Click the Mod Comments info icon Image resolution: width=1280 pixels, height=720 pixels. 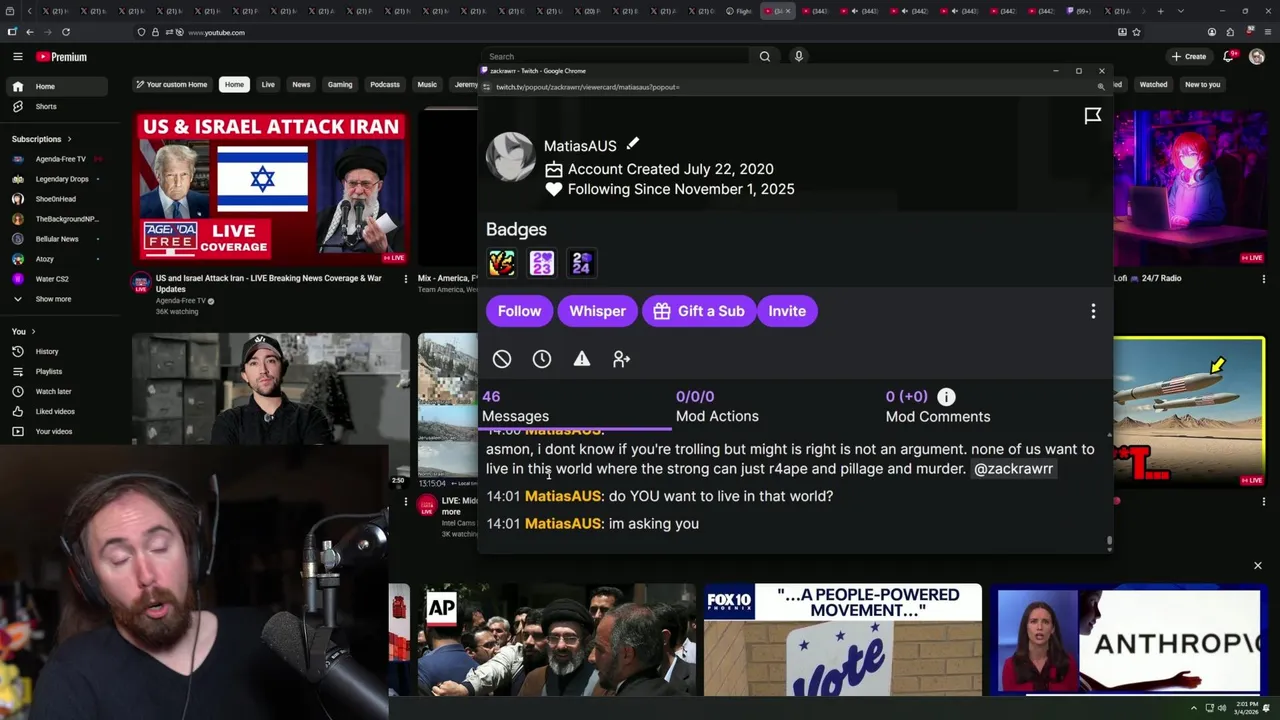click(946, 397)
